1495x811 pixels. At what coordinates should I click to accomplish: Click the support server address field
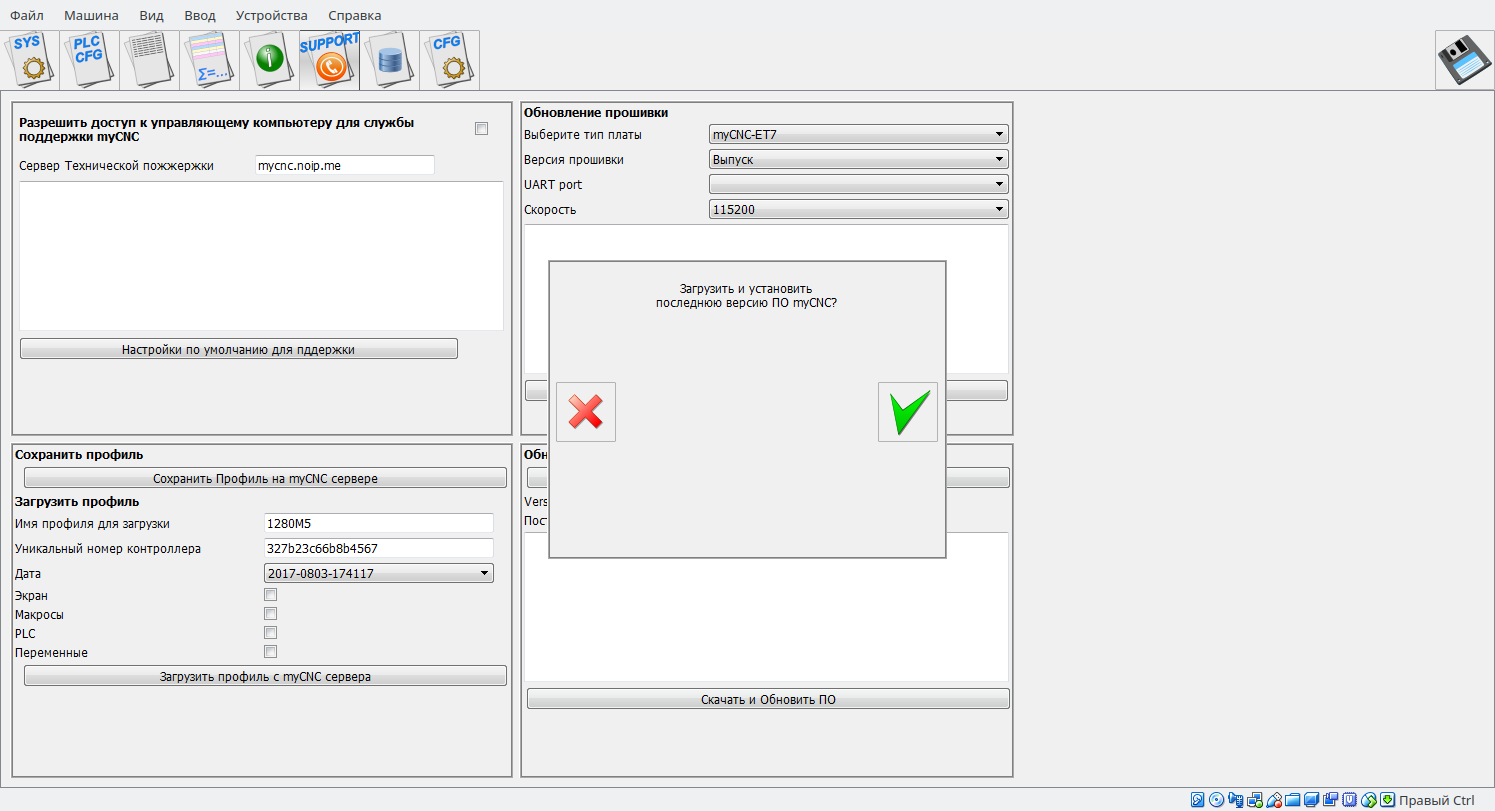[344, 165]
